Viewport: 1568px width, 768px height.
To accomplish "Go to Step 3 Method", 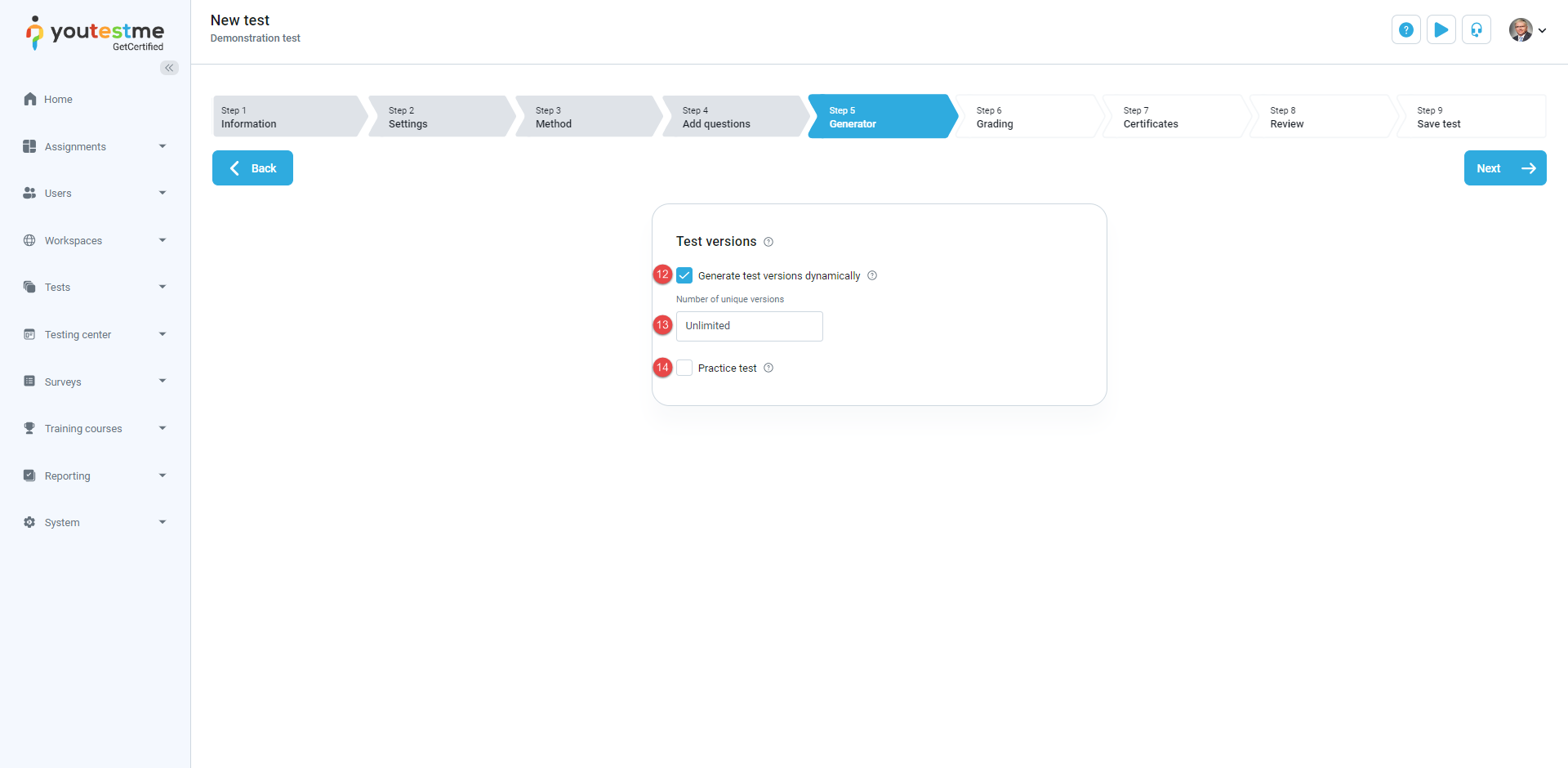I will (589, 116).
